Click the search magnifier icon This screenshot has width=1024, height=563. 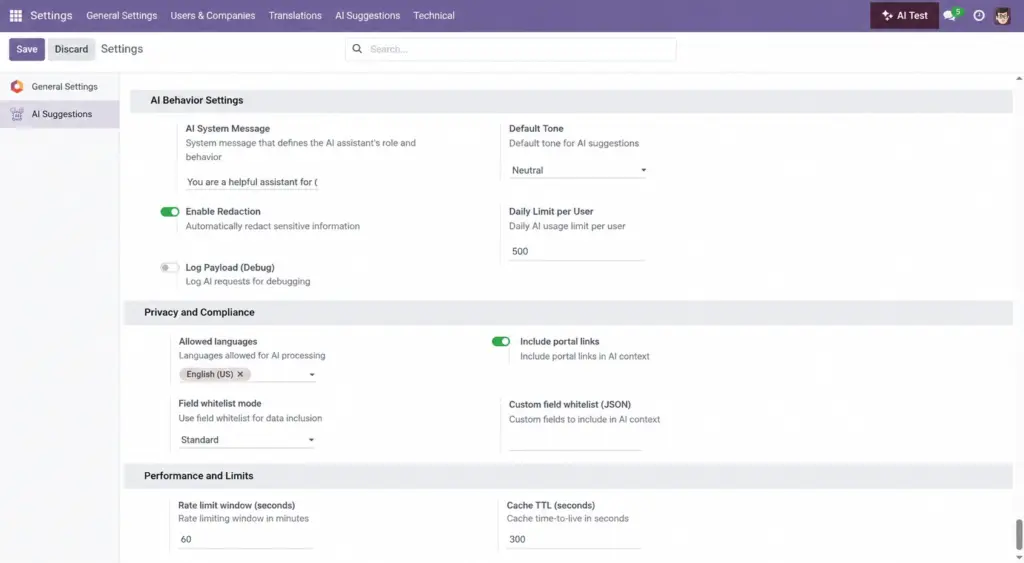(x=357, y=48)
